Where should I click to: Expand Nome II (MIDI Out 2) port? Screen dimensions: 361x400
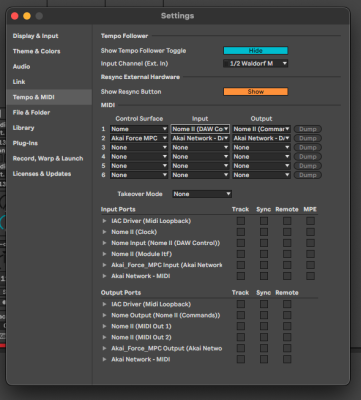104,337
